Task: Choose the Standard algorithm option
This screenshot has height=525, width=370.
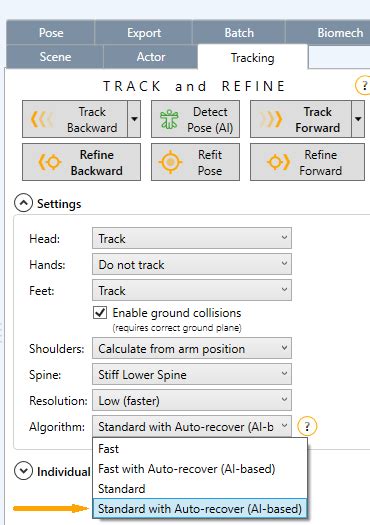Action: pyautogui.click(x=122, y=489)
